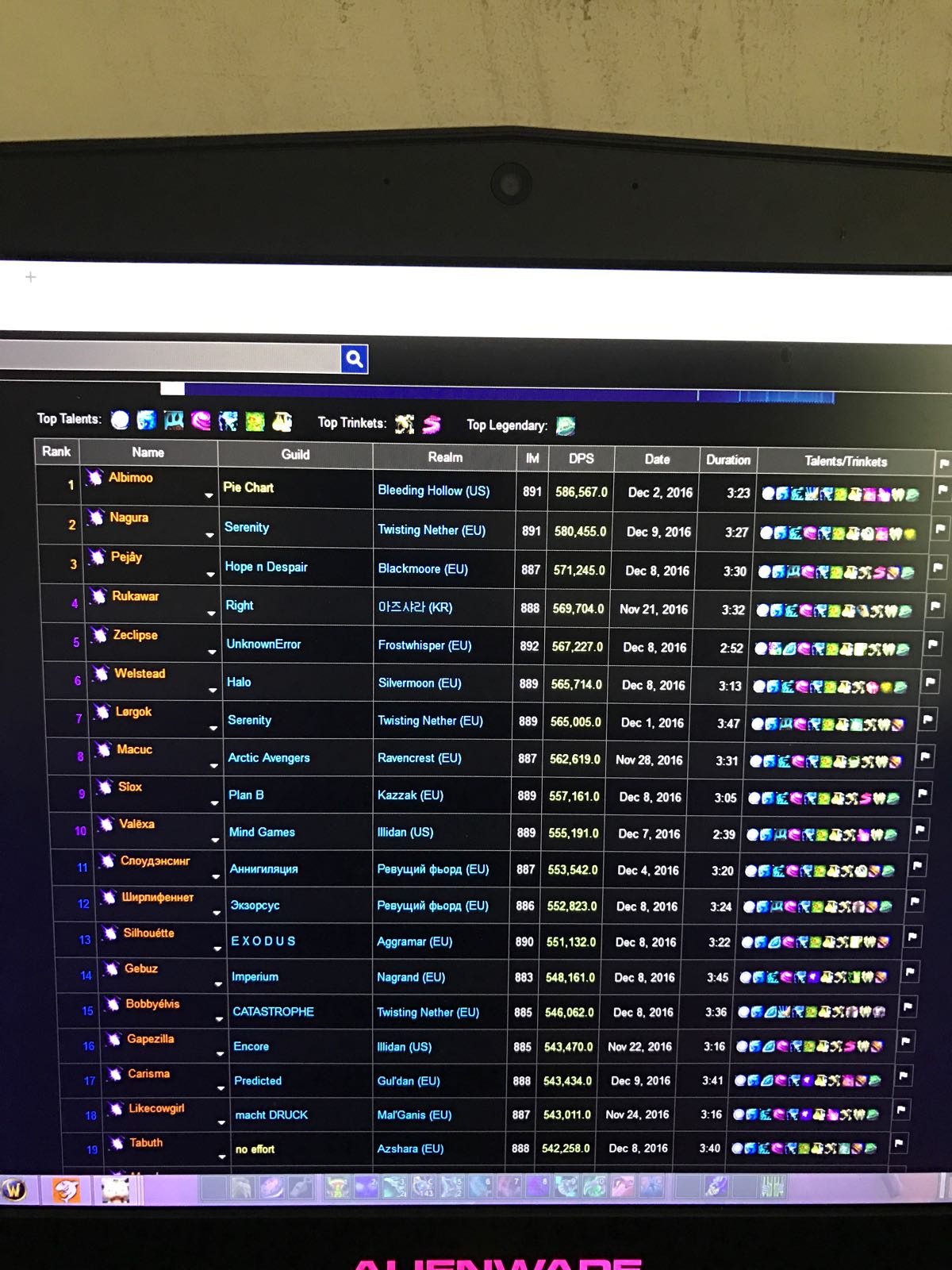Open the Pie Chart guild link

point(248,487)
